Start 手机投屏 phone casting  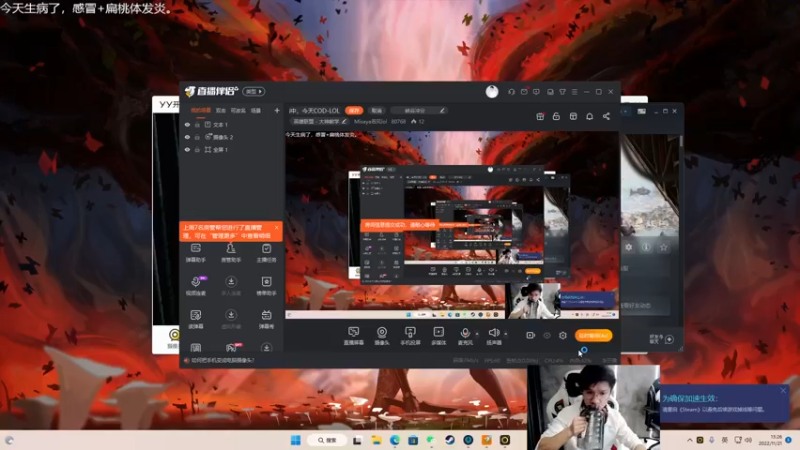click(410, 336)
